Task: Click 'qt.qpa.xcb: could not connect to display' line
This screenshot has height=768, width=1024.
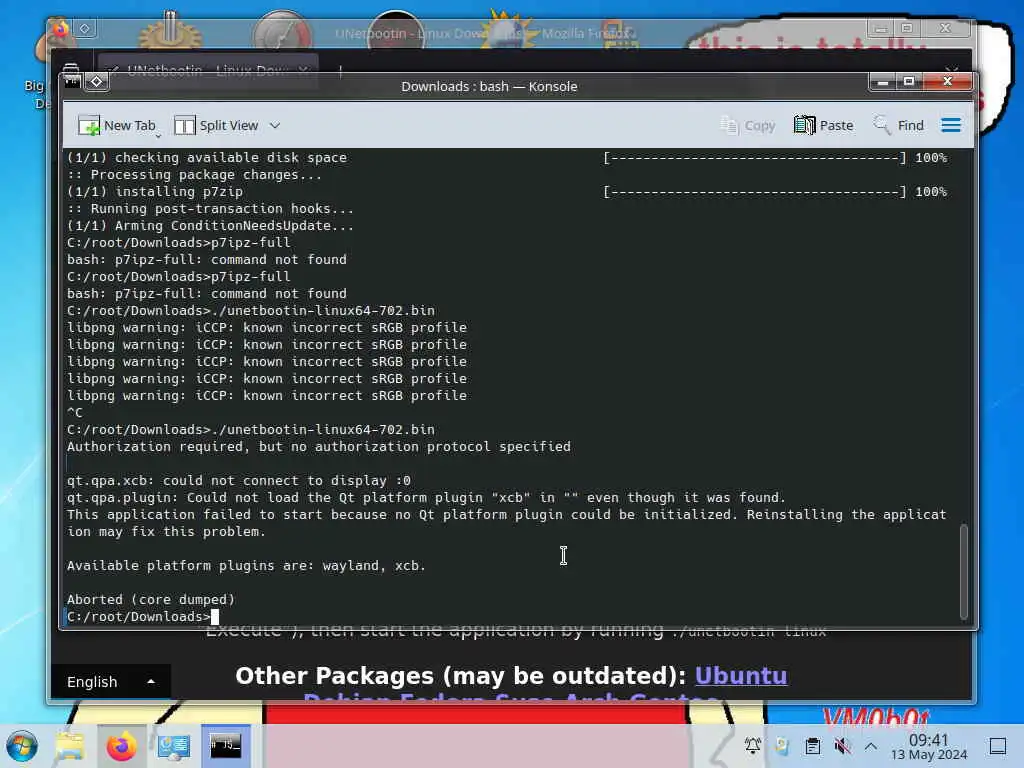Action: (x=238, y=481)
